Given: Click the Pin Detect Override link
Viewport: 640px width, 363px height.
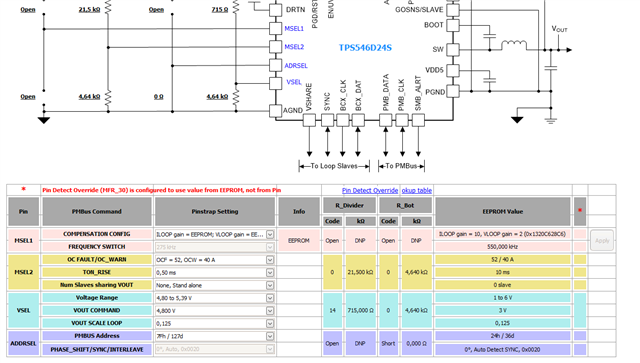Looking at the screenshot, I should point(370,190).
